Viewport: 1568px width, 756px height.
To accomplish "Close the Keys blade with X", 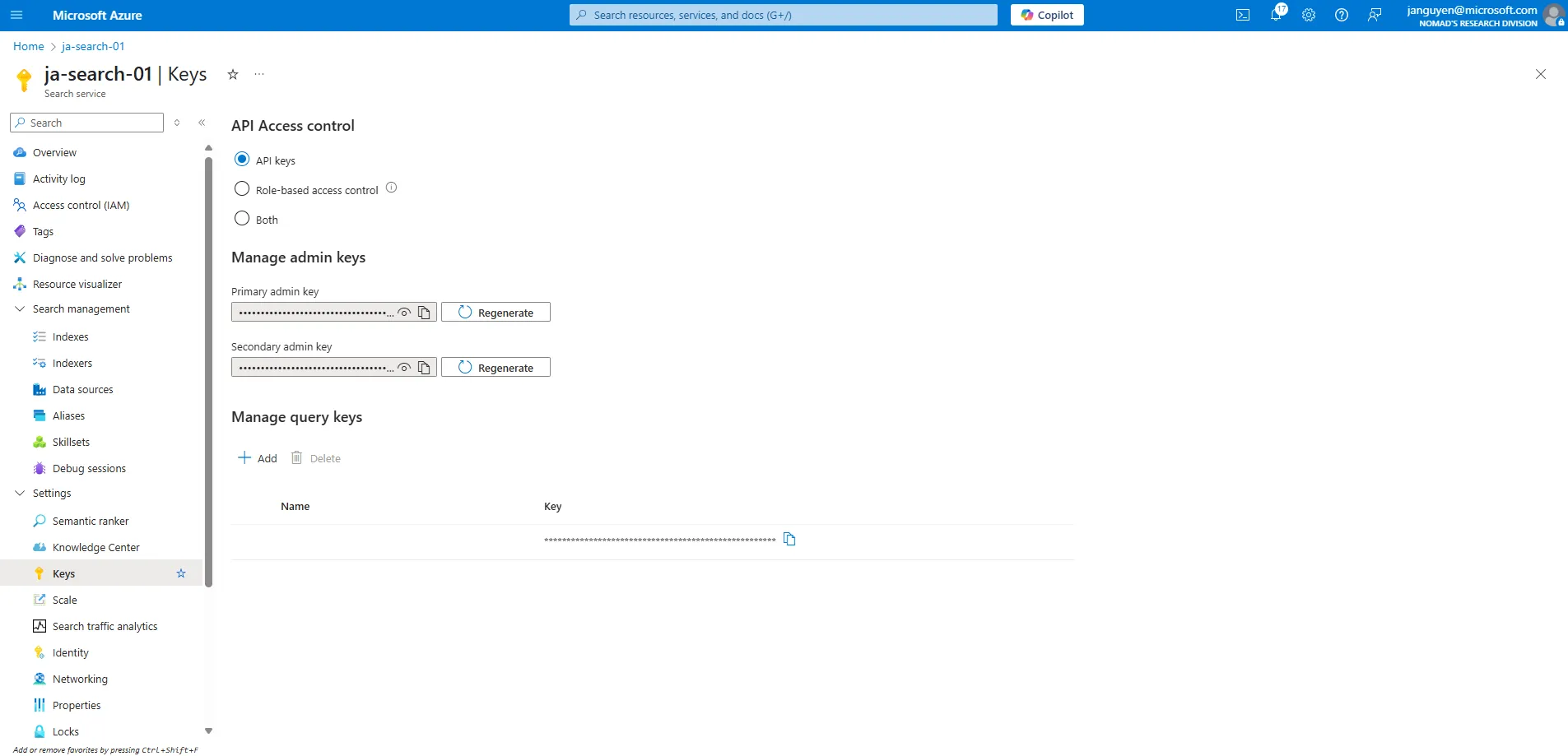I will coord(1541,74).
